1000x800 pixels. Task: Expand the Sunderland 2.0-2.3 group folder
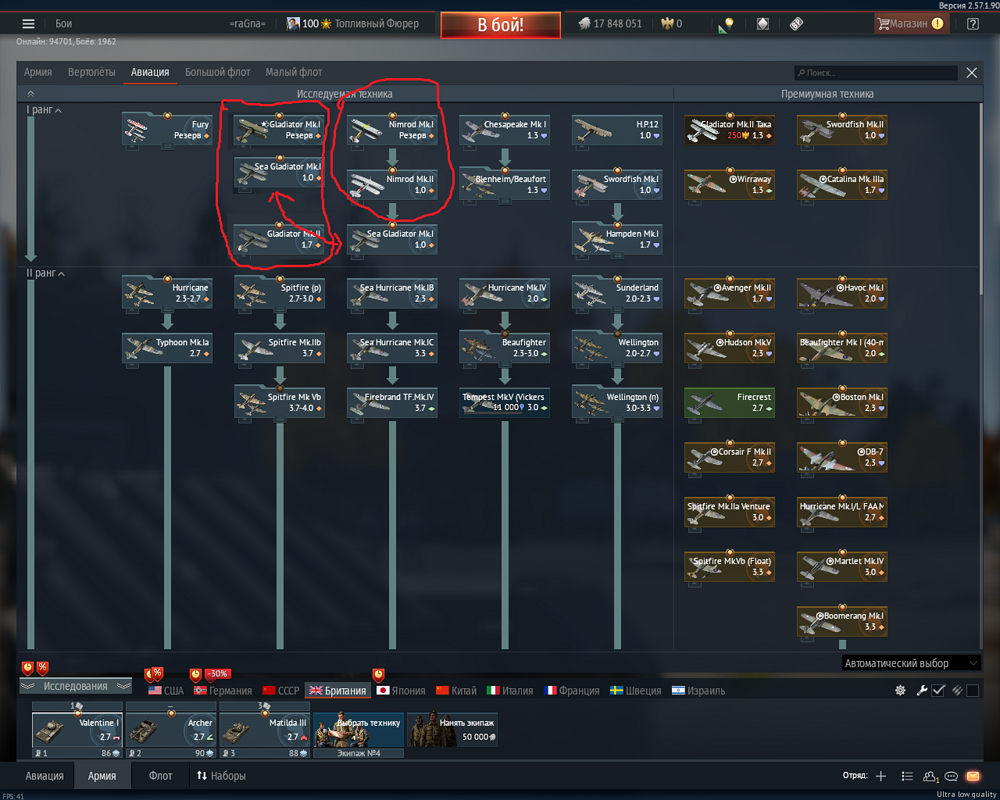(x=617, y=293)
